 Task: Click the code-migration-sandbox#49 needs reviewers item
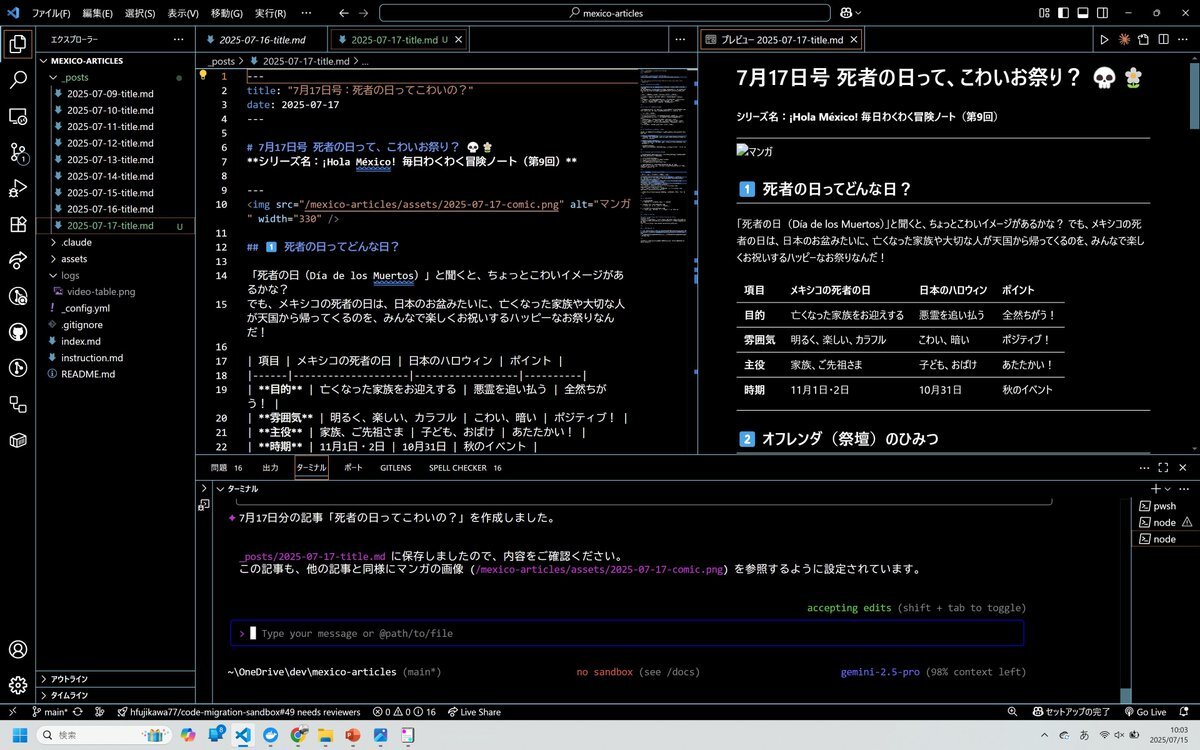(x=240, y=712)
